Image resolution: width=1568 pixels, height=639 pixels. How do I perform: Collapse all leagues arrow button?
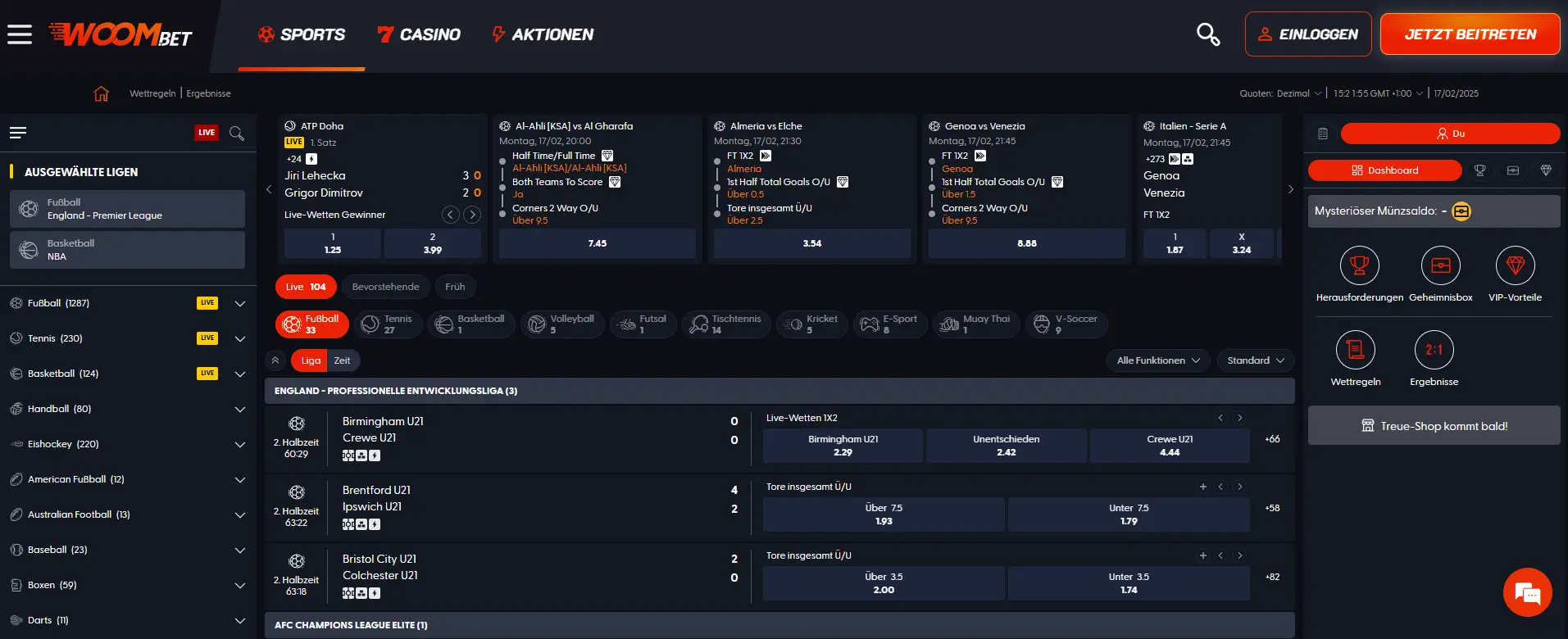click(x=275, y=360)
